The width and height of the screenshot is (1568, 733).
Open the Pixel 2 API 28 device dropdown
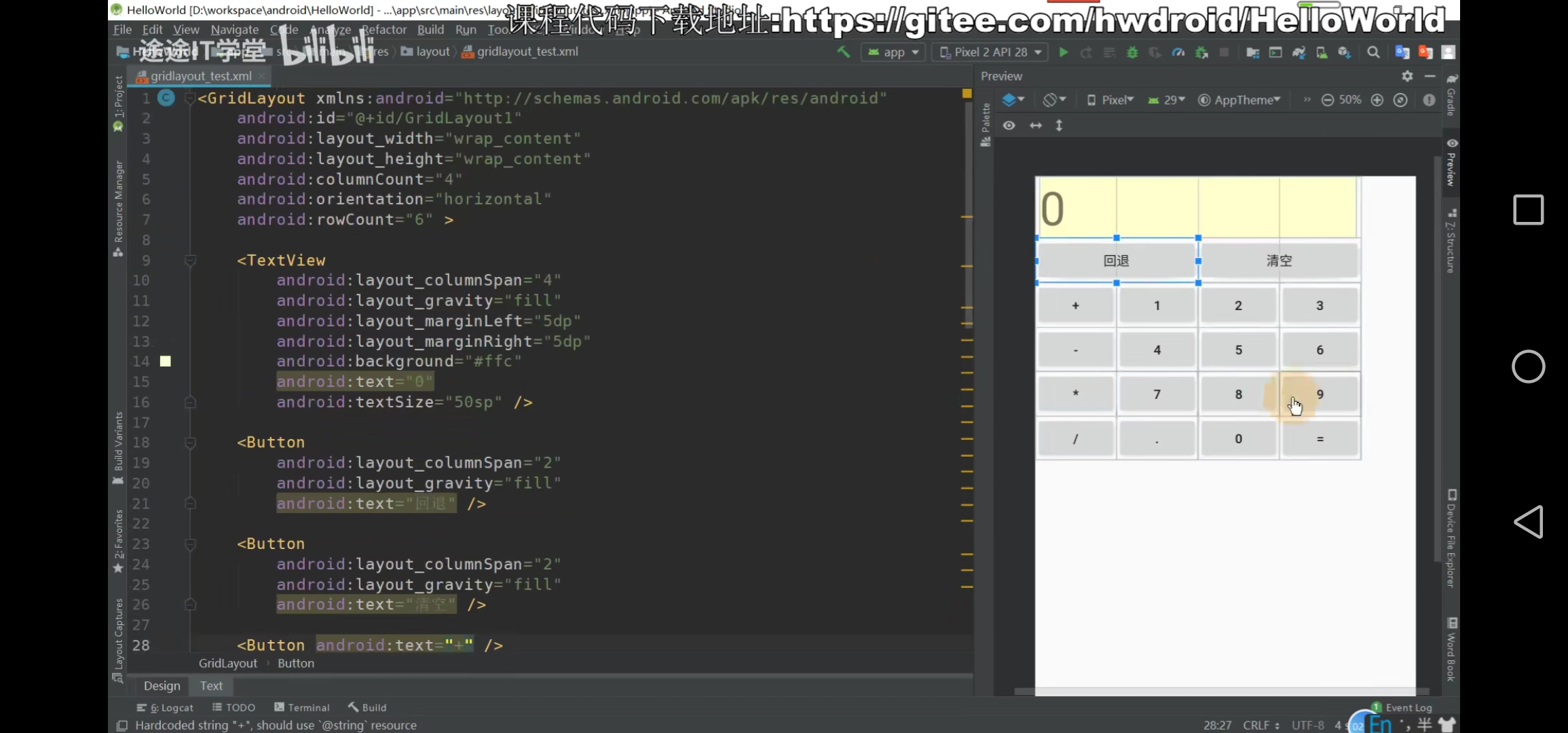point(990,52)
